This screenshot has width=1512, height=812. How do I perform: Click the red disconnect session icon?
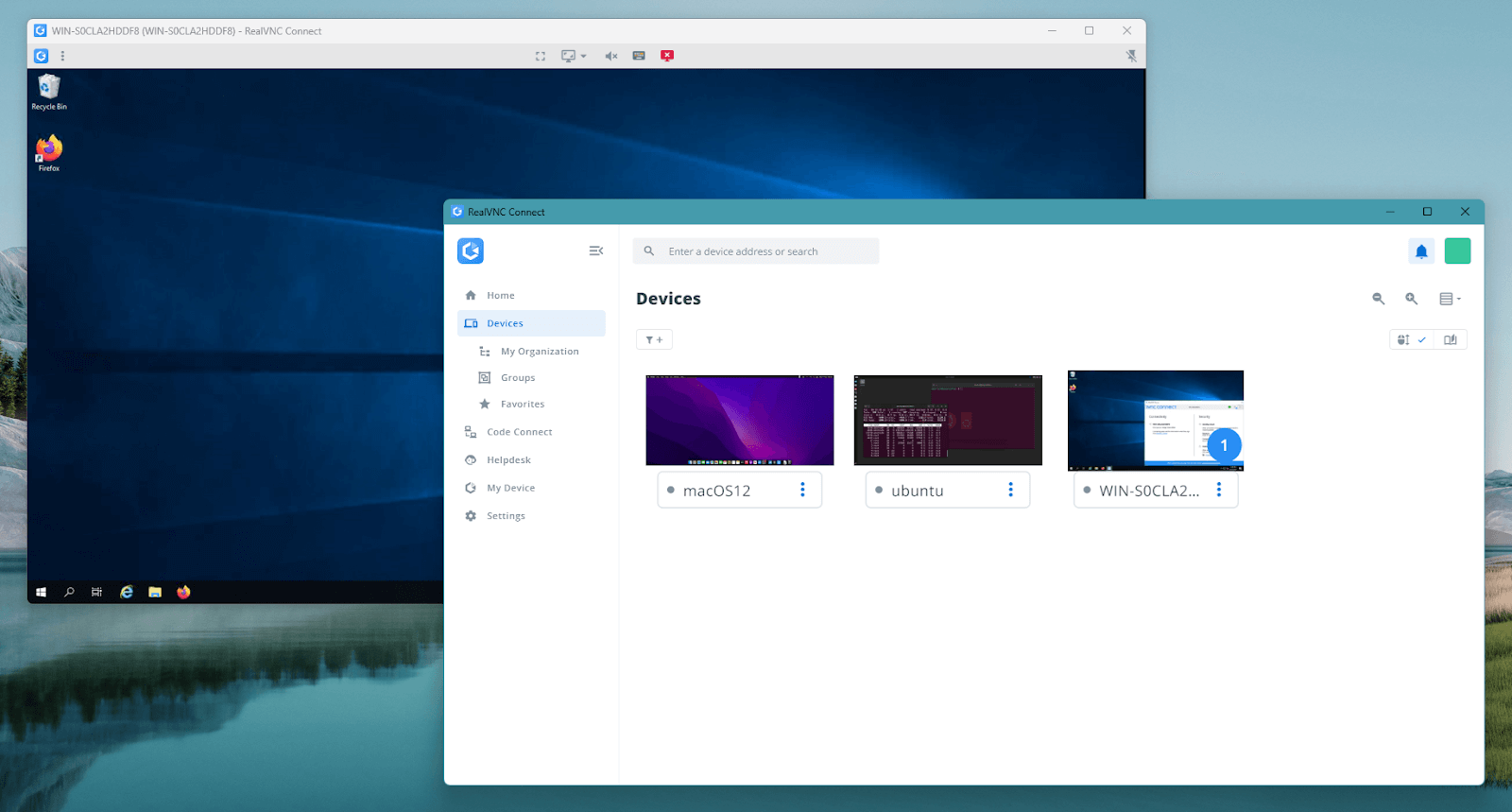pyautogui.click(x=667, y=56)
